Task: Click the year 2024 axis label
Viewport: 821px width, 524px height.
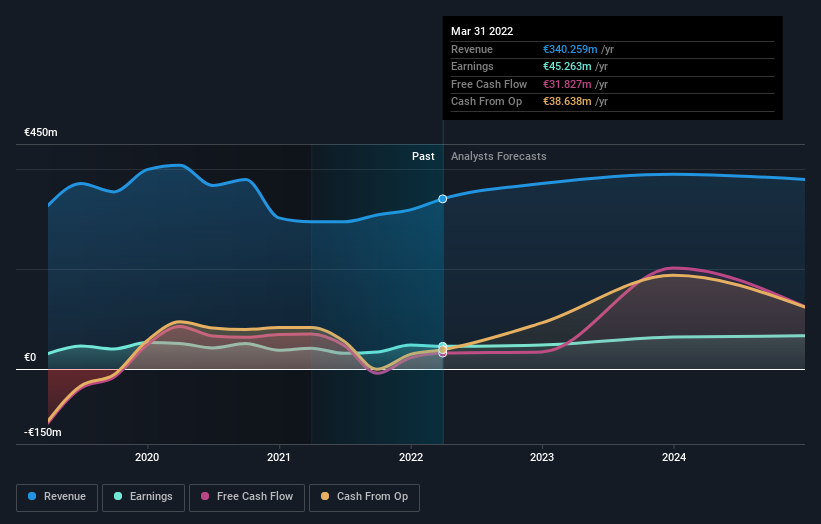Action: 674,457
